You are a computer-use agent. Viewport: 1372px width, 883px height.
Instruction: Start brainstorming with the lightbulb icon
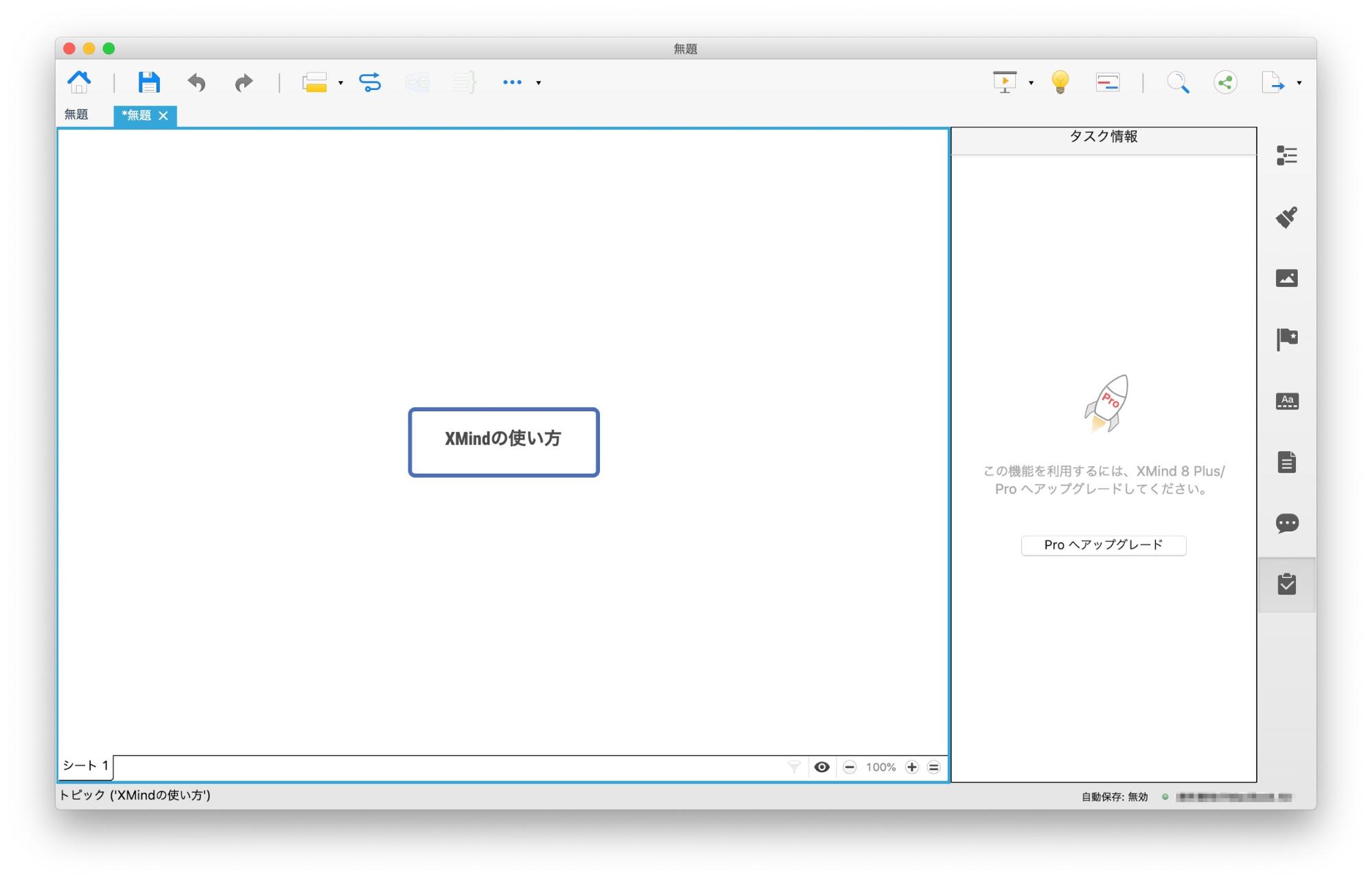(1060, 82)
